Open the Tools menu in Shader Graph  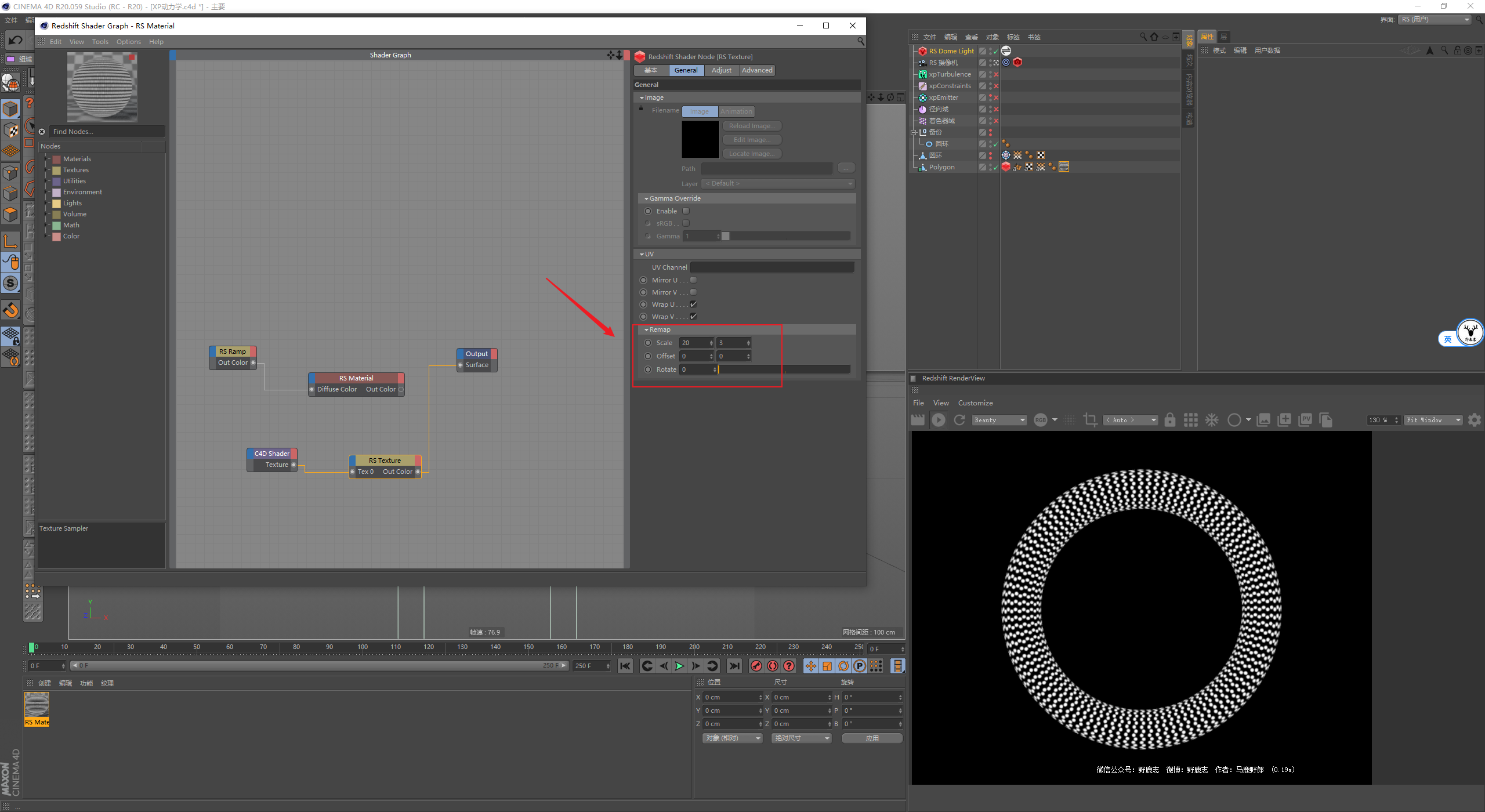point(100,42)
